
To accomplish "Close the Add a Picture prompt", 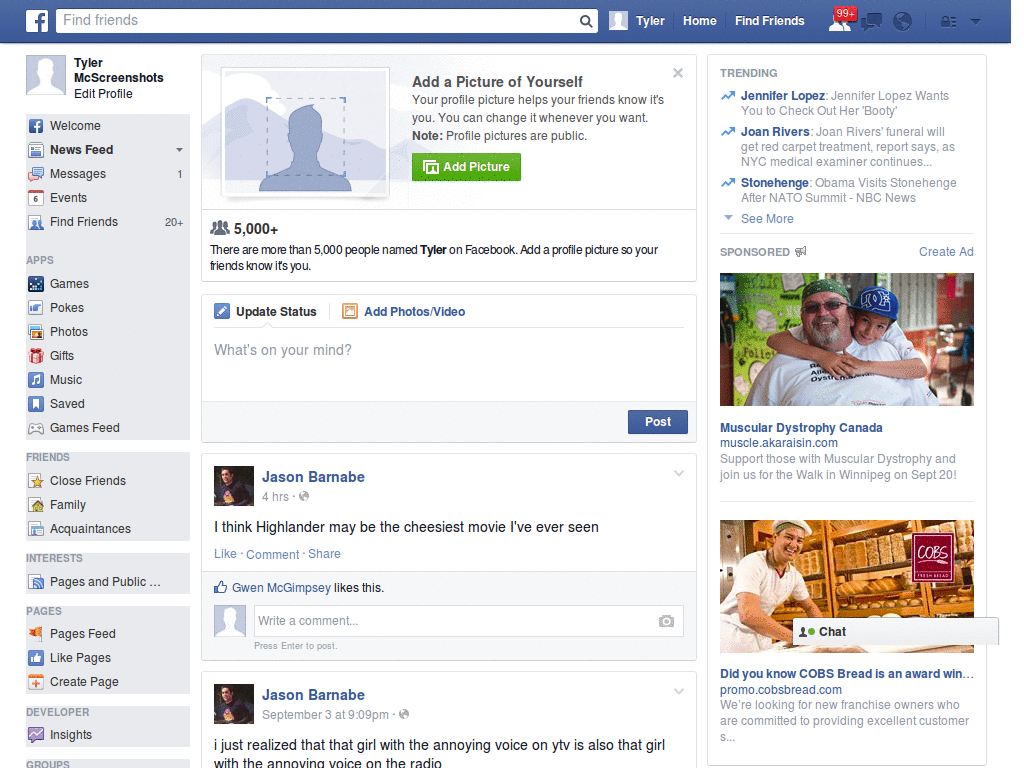I will click(x=678, y=73).
